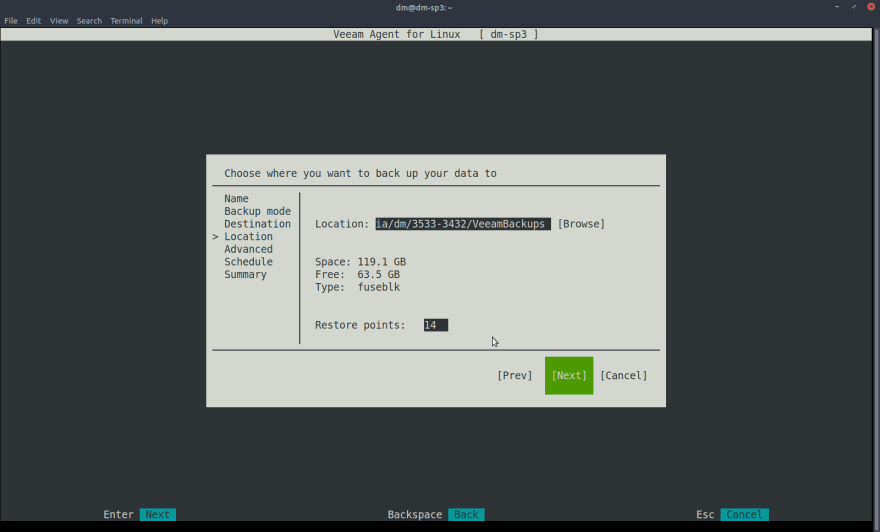
Task: Click the Next hint in bottom bar
Action: pos(158,515)
